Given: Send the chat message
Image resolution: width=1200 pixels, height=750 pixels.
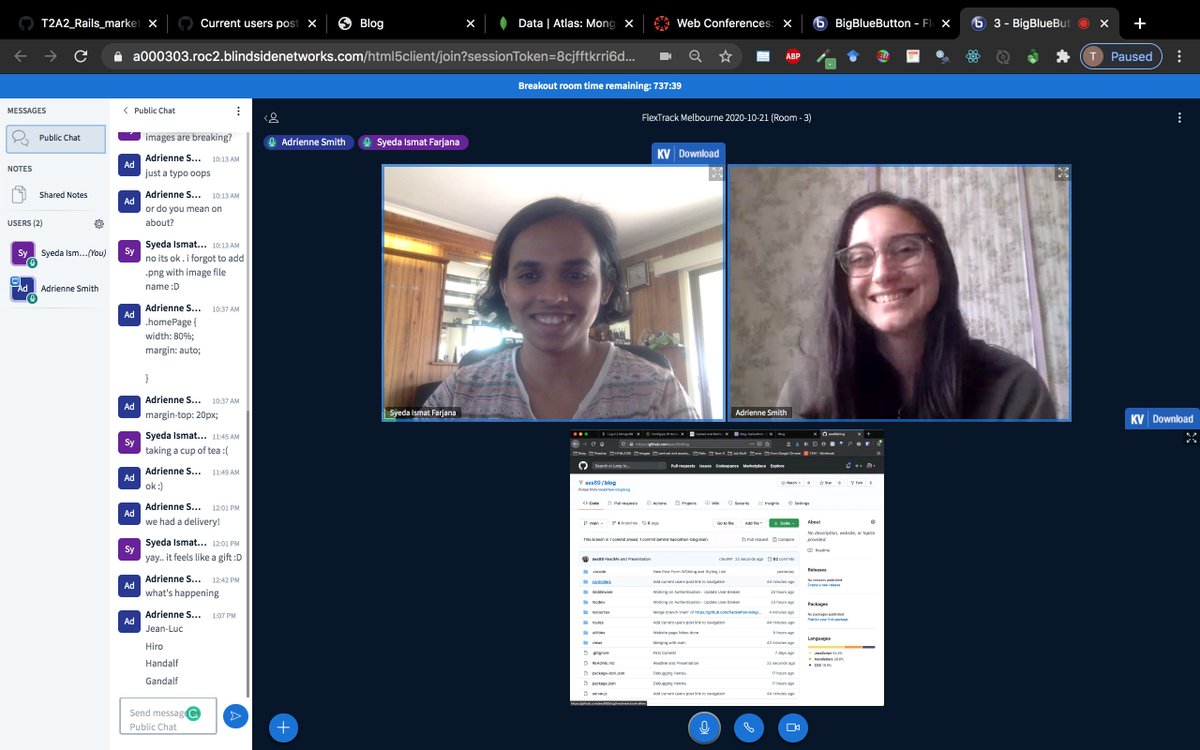Looking at the screenshot, I should tap(235, 715).
